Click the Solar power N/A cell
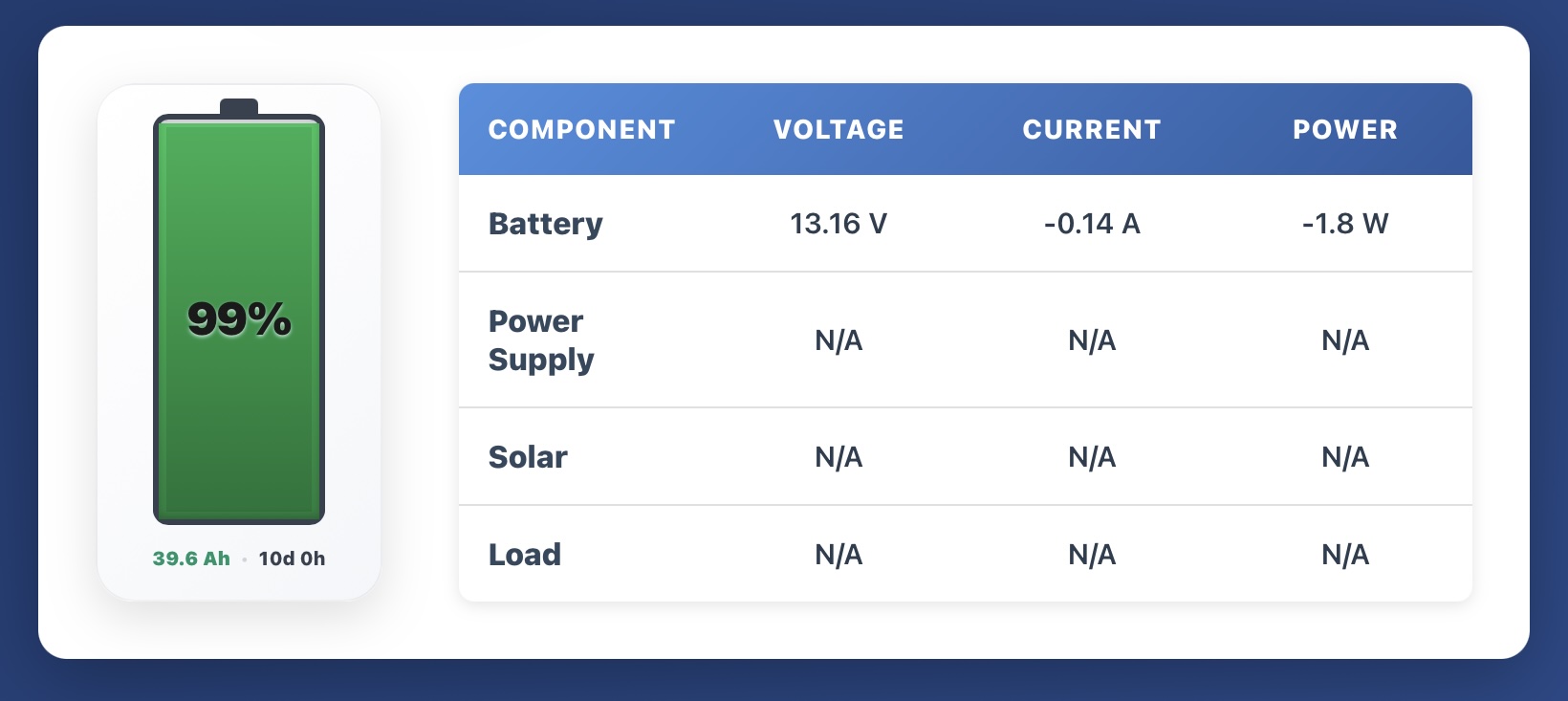This screenshot has height=701, width=1568. (x=1345, y=457)
